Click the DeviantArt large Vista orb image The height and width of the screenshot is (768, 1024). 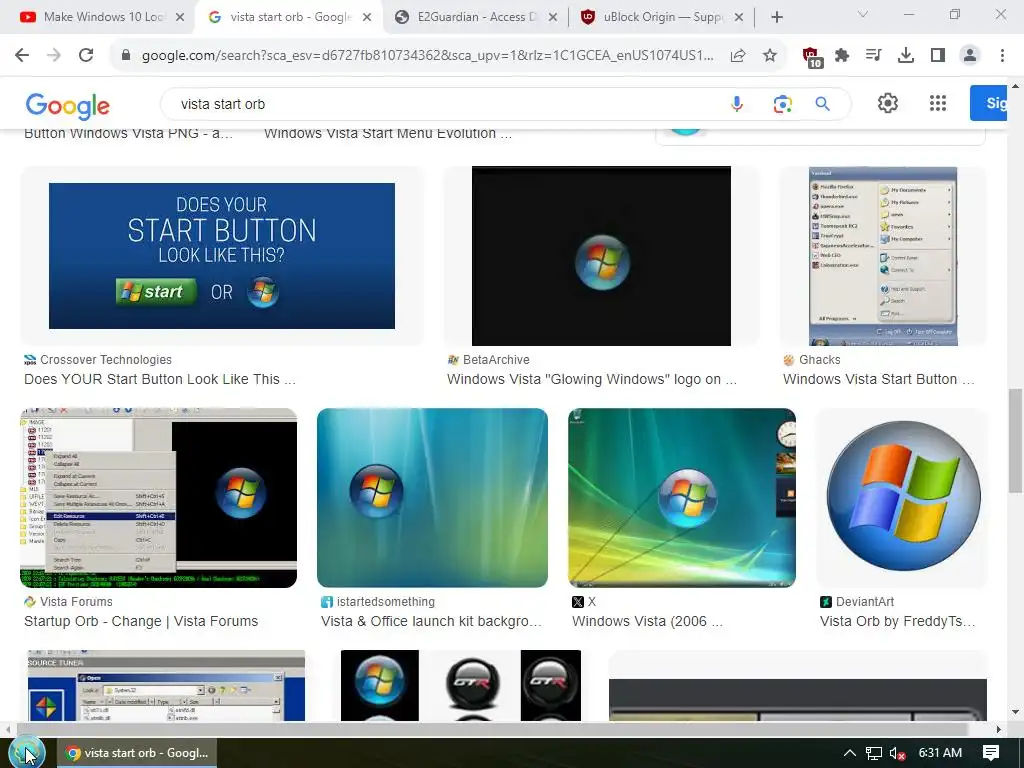pos(901,498)
